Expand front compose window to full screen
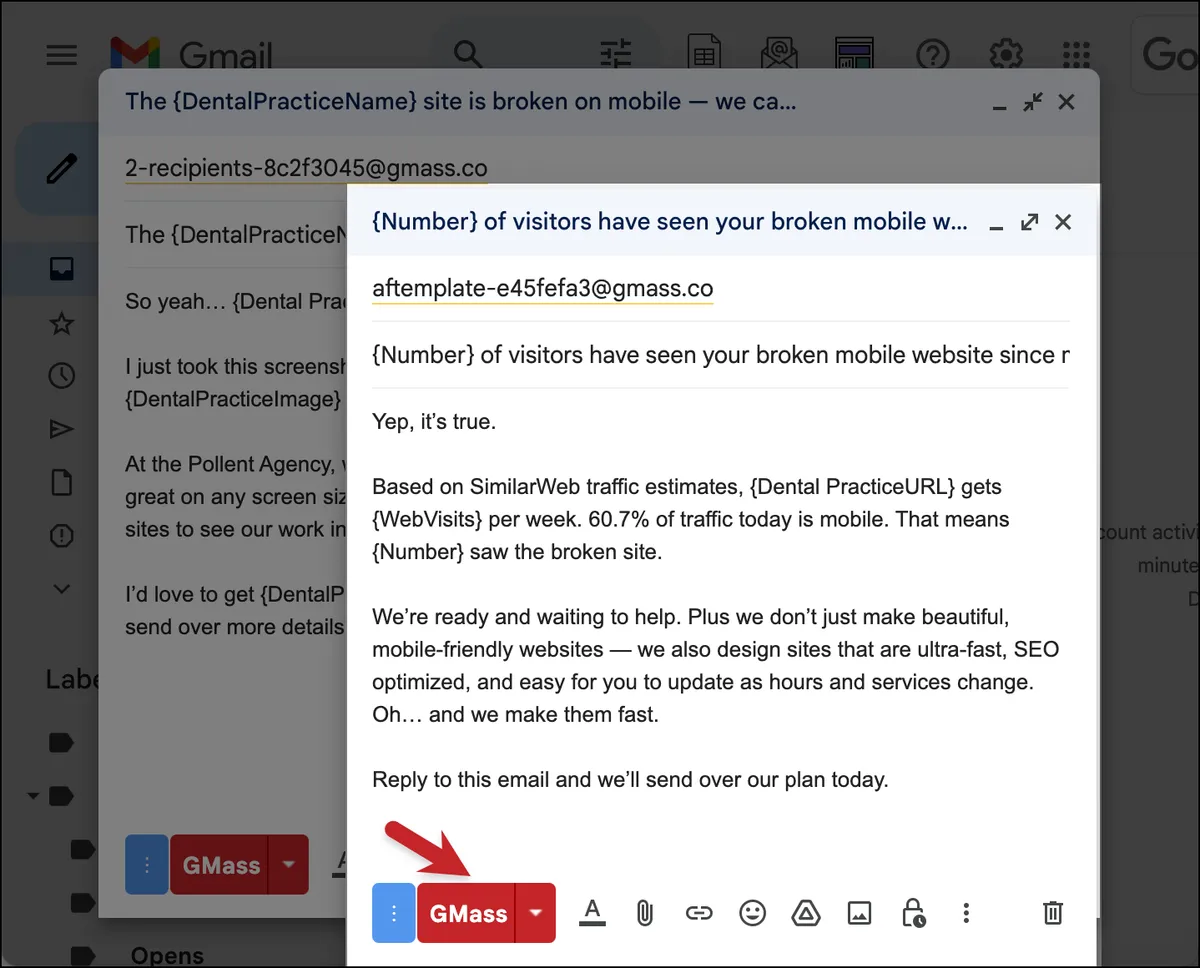Screen dimensions: 1200x968 (1029, 222)
